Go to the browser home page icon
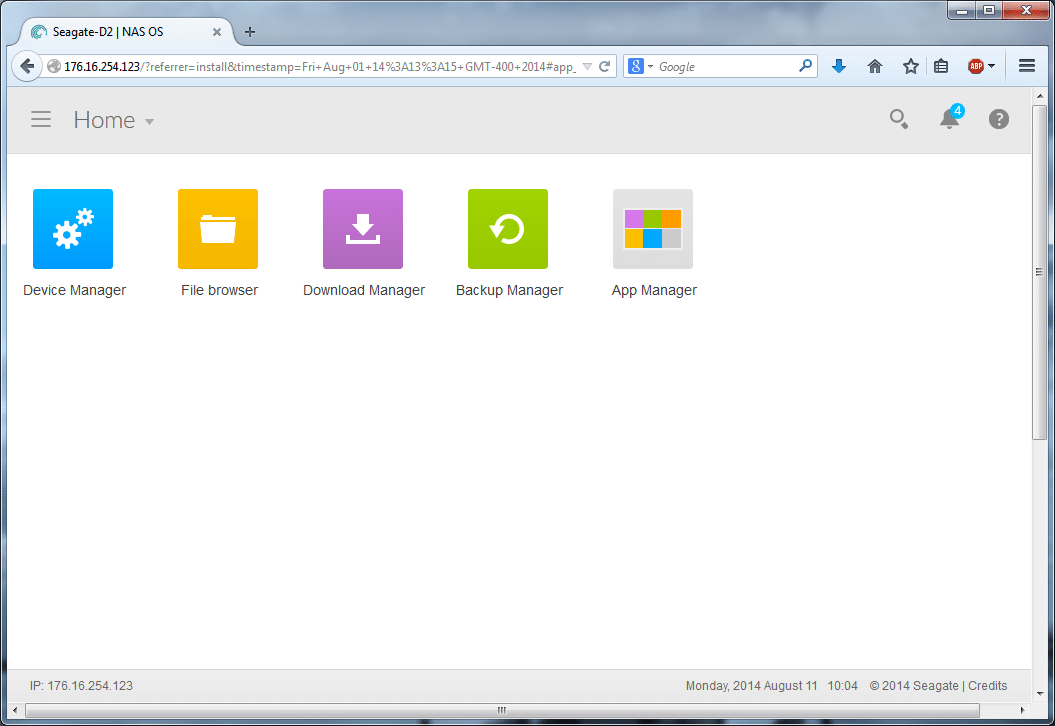1055x726 pixels. 875,66
